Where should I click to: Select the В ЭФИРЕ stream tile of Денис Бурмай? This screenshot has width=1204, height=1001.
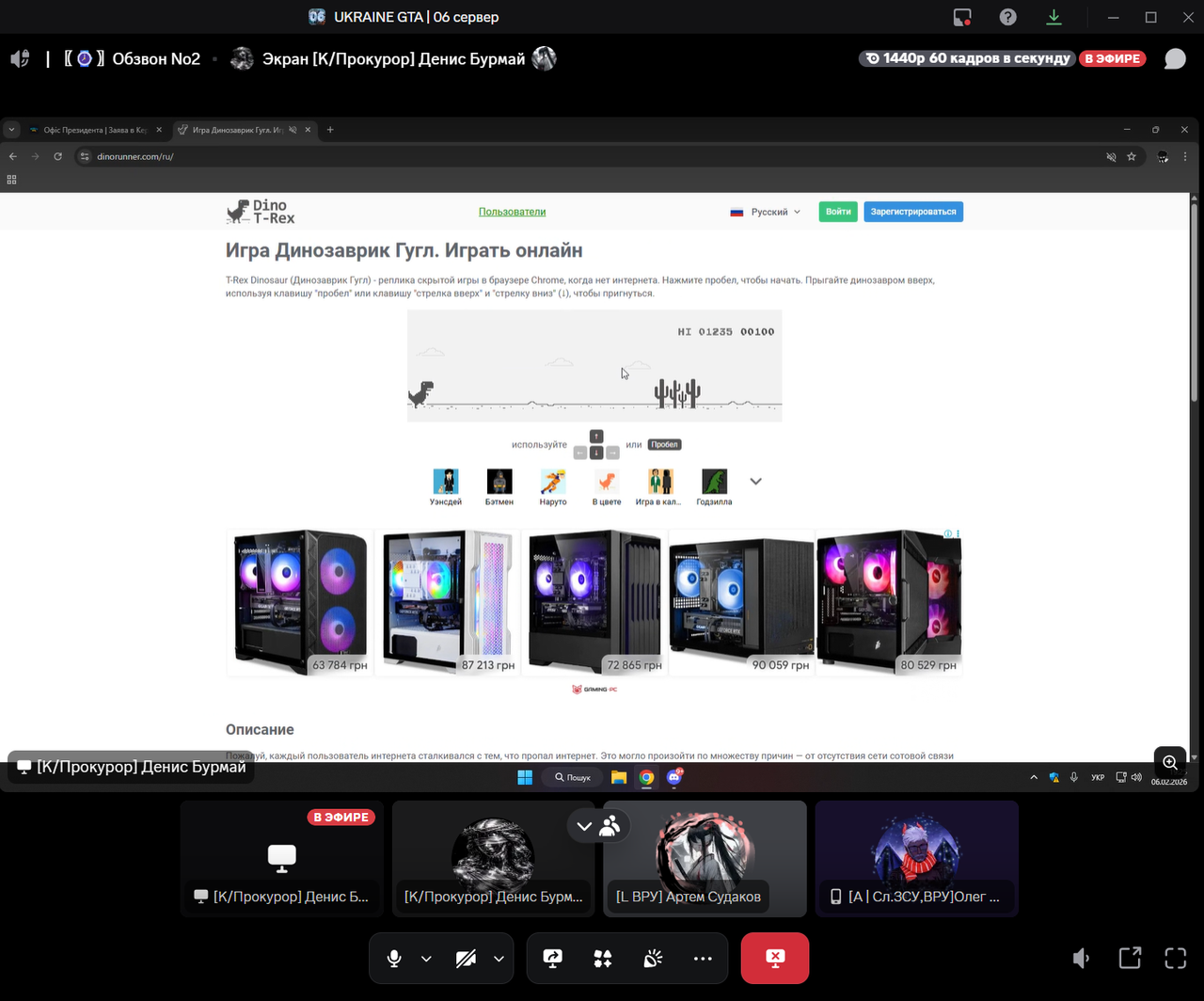282,859
